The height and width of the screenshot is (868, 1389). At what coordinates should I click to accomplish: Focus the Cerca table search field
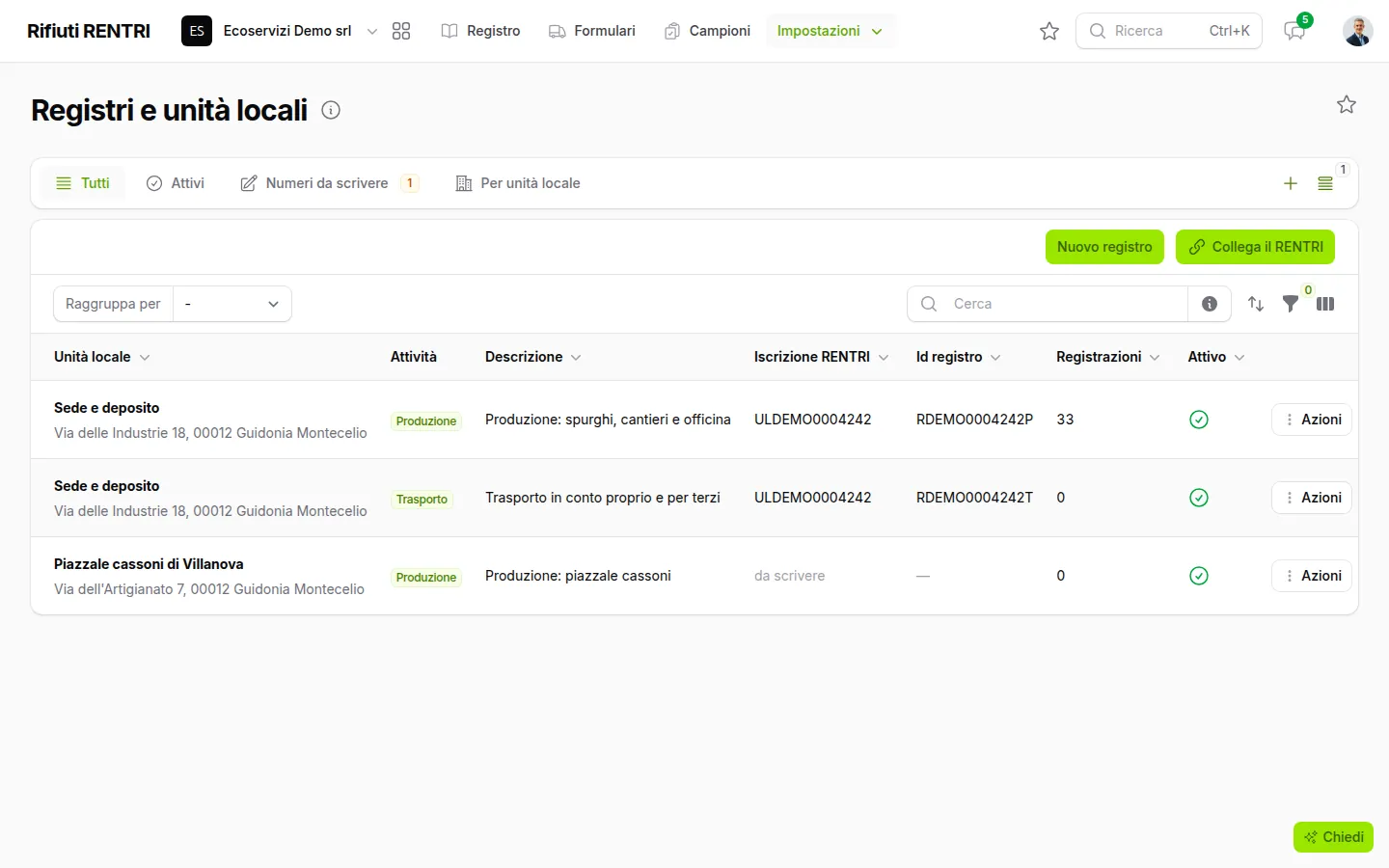[x=1048, y=304]
